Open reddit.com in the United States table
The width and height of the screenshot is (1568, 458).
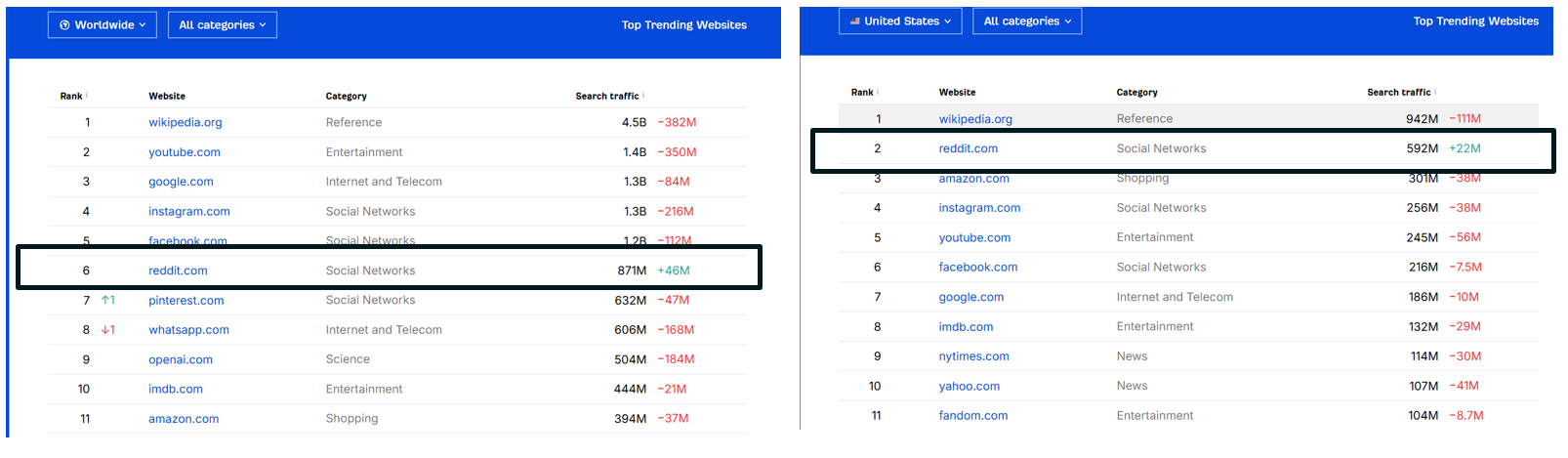click(969, 148)
